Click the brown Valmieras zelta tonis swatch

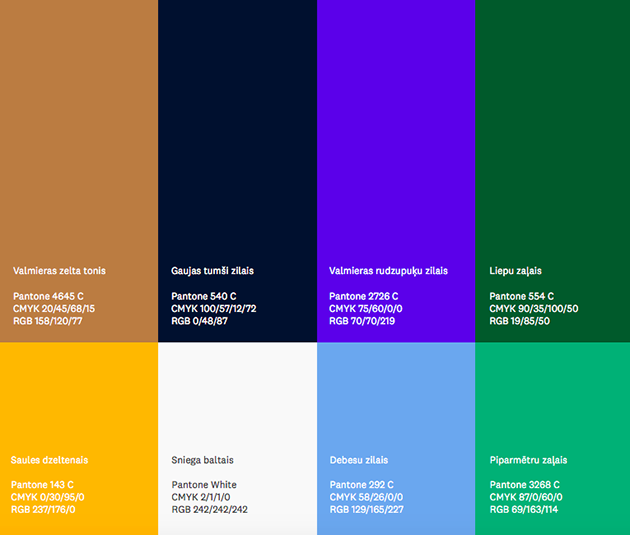coord(79,130)
